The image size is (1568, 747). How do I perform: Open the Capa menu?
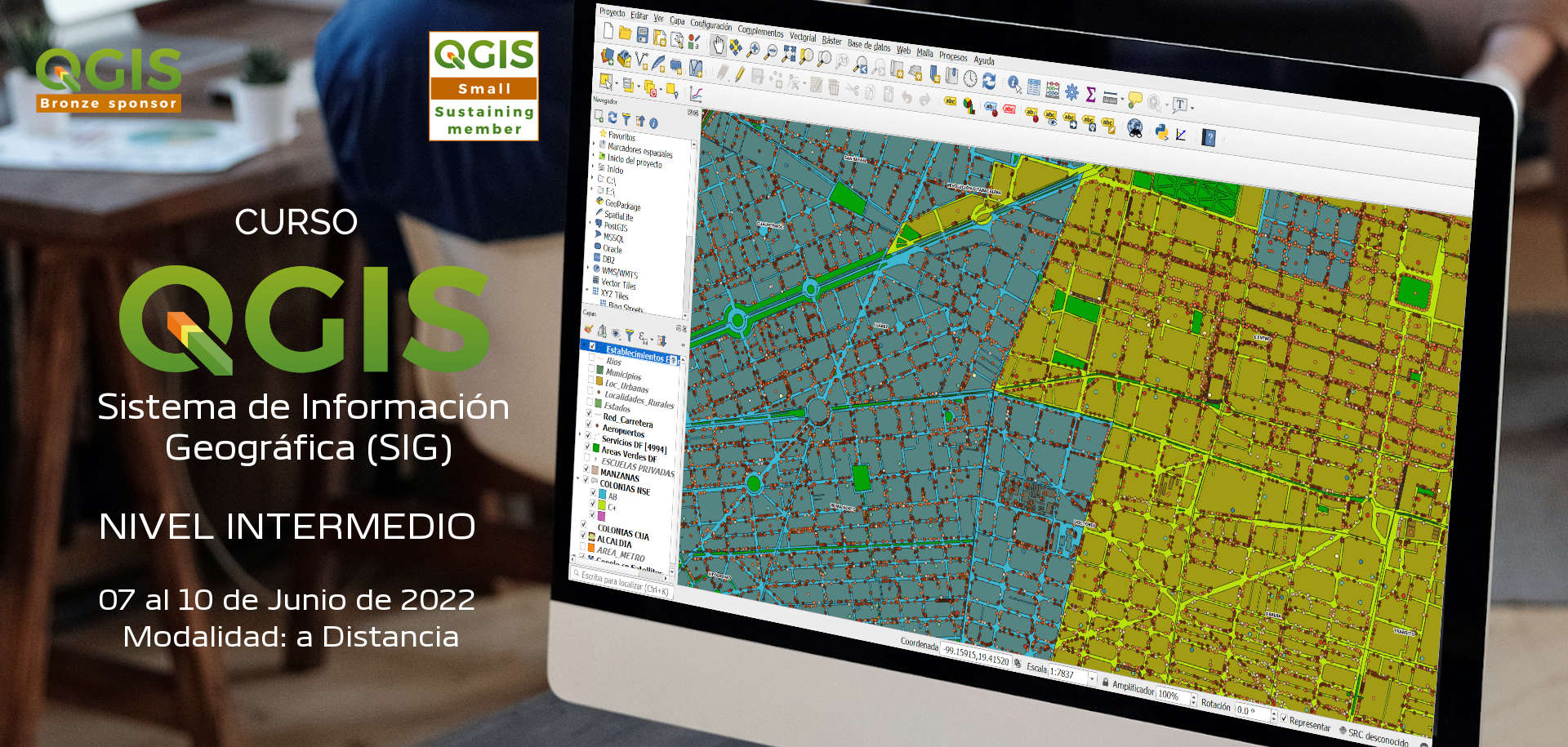click(677, 20)
